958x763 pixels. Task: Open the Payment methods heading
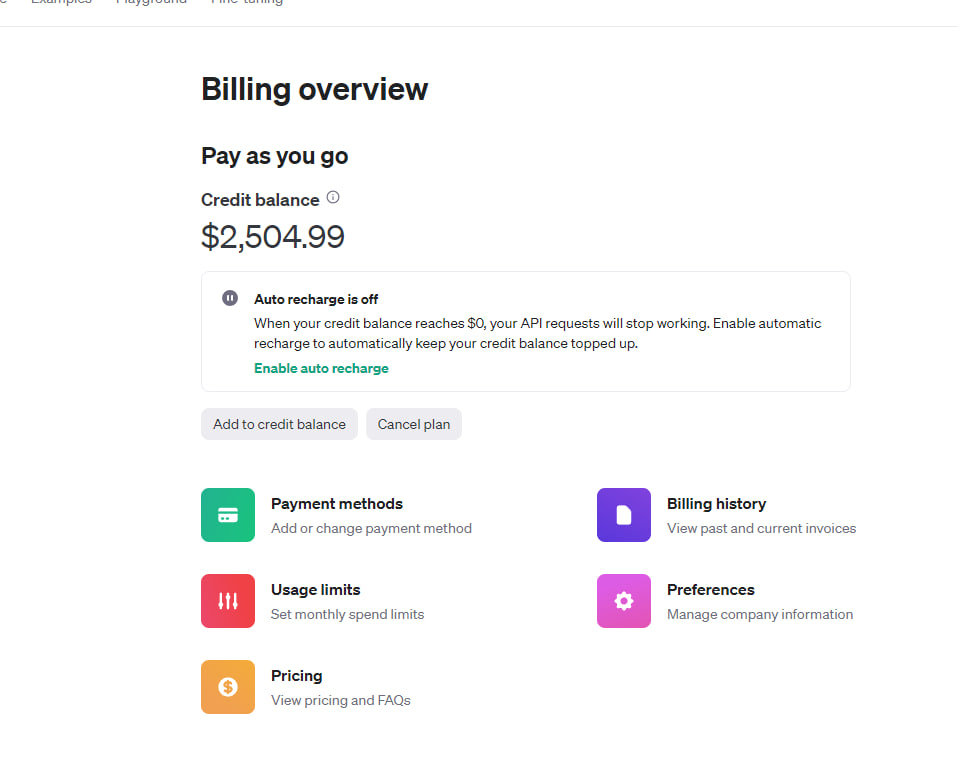click(337, 504)
